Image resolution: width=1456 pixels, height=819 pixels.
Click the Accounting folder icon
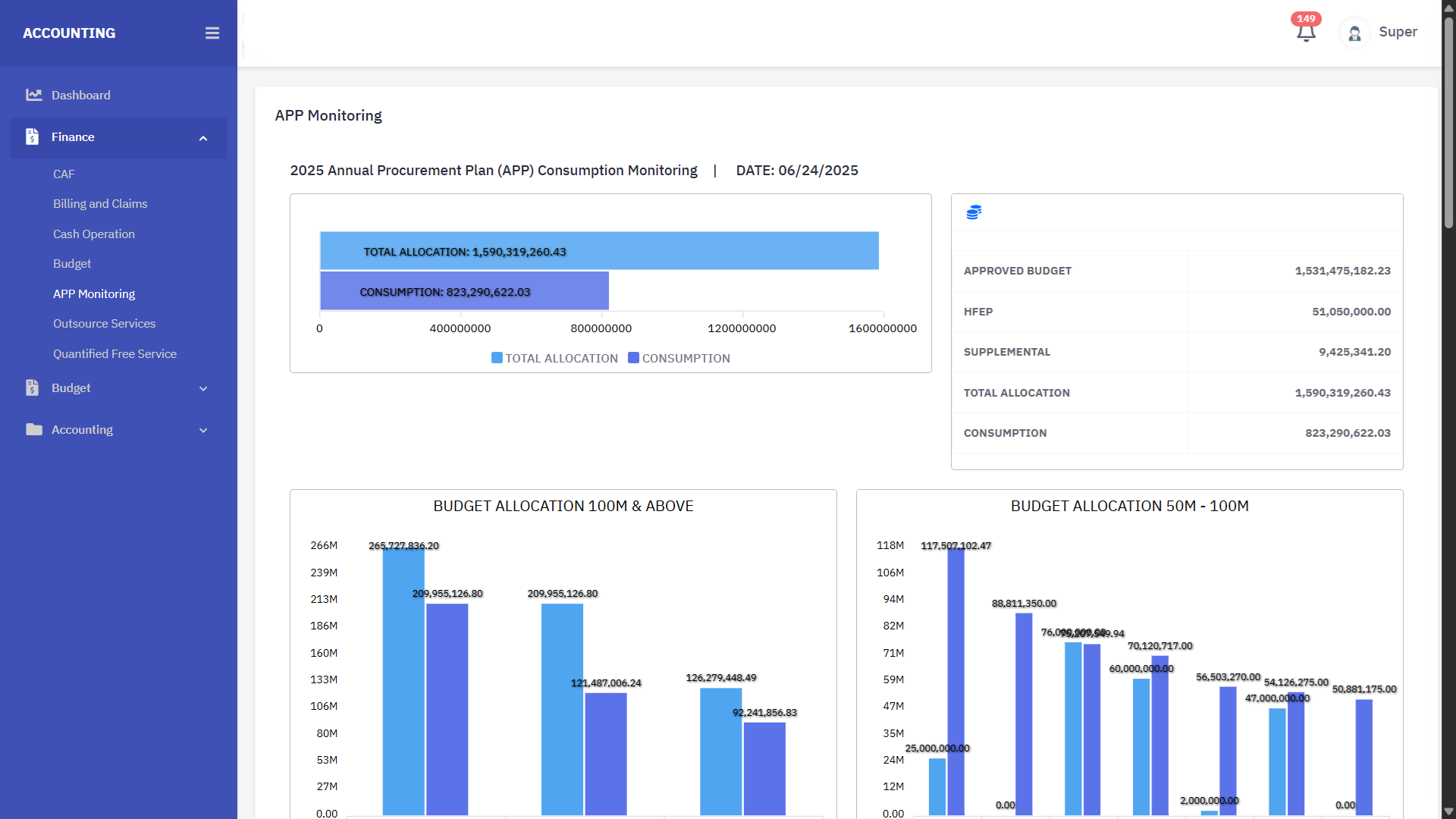pos(33,429)
